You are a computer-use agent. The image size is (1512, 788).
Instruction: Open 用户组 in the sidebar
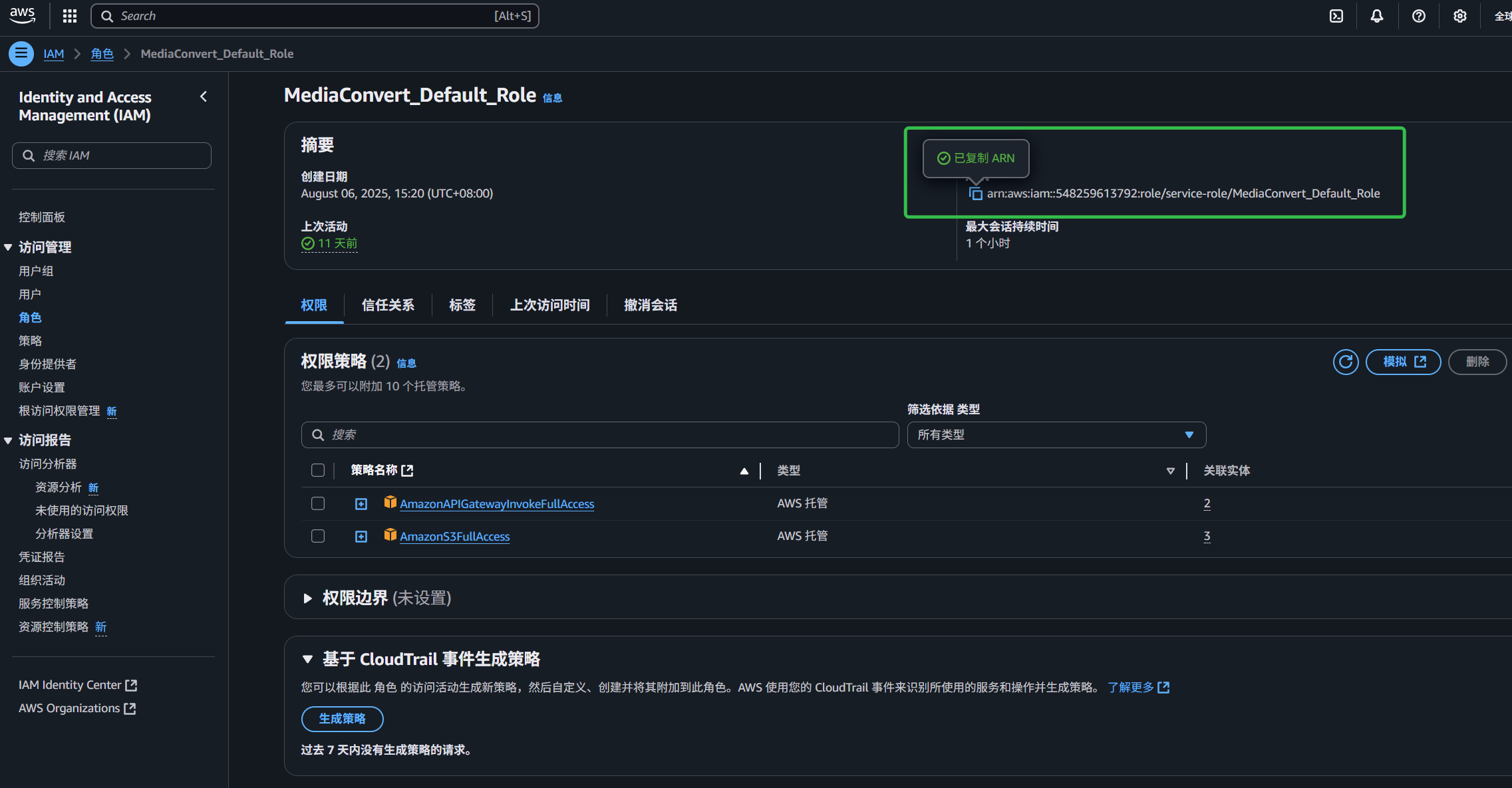pos(36,271)
